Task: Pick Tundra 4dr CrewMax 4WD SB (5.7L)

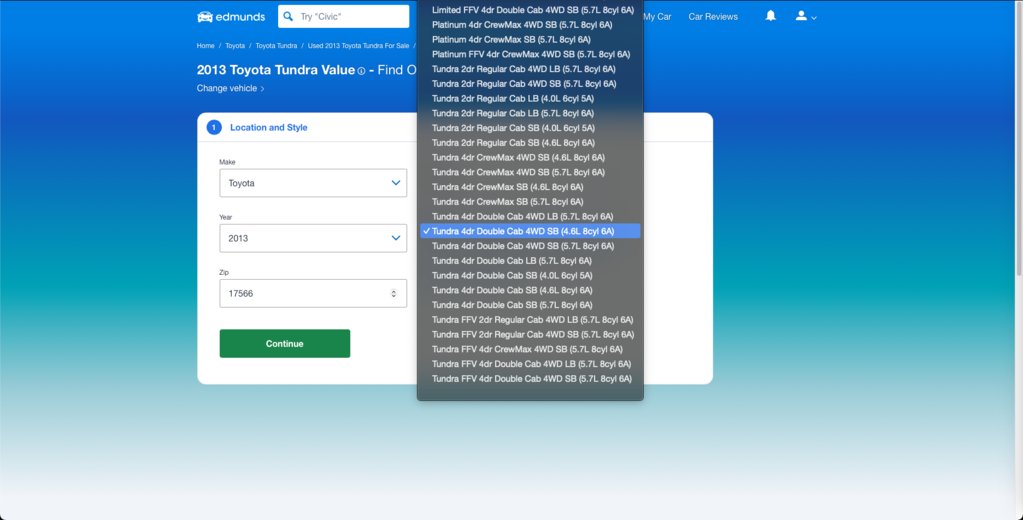Action: [530, 172]
